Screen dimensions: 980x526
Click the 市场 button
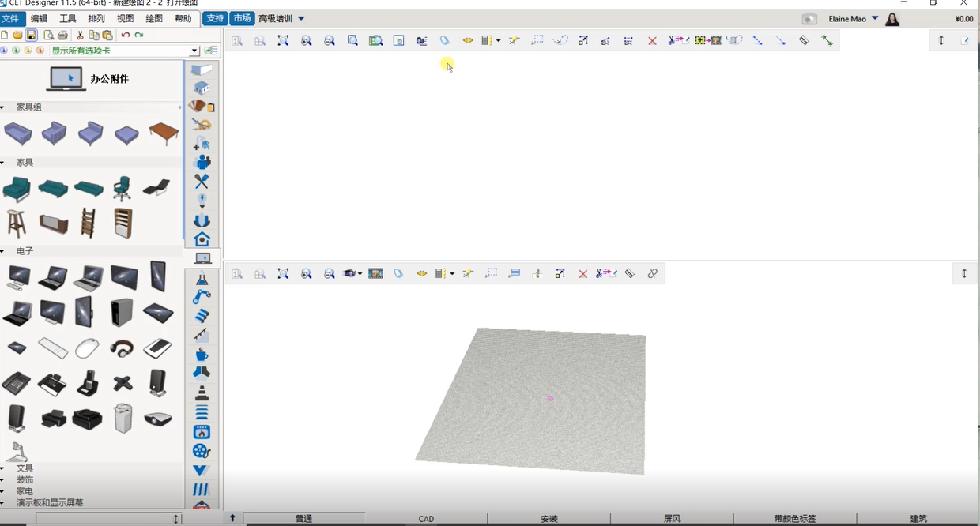click(242, 19)
